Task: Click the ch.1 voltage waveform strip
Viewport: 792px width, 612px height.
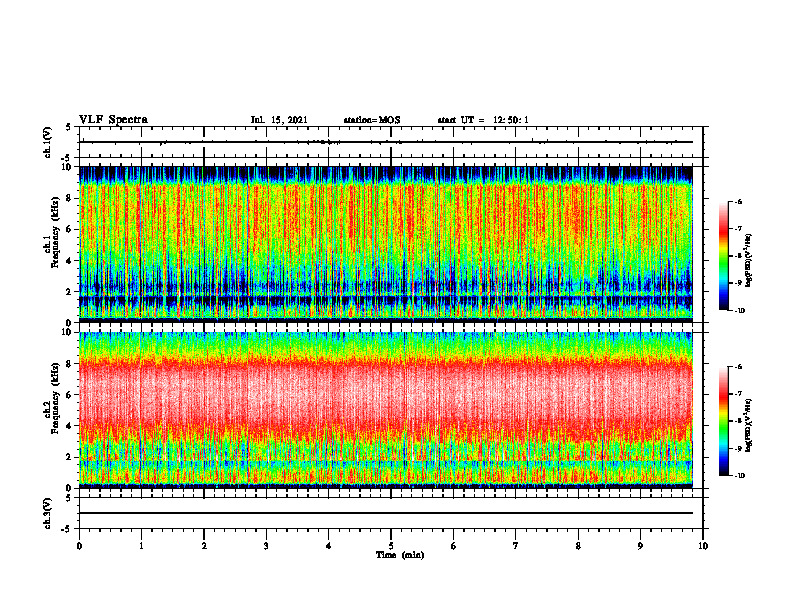Action: click(391, 142)
